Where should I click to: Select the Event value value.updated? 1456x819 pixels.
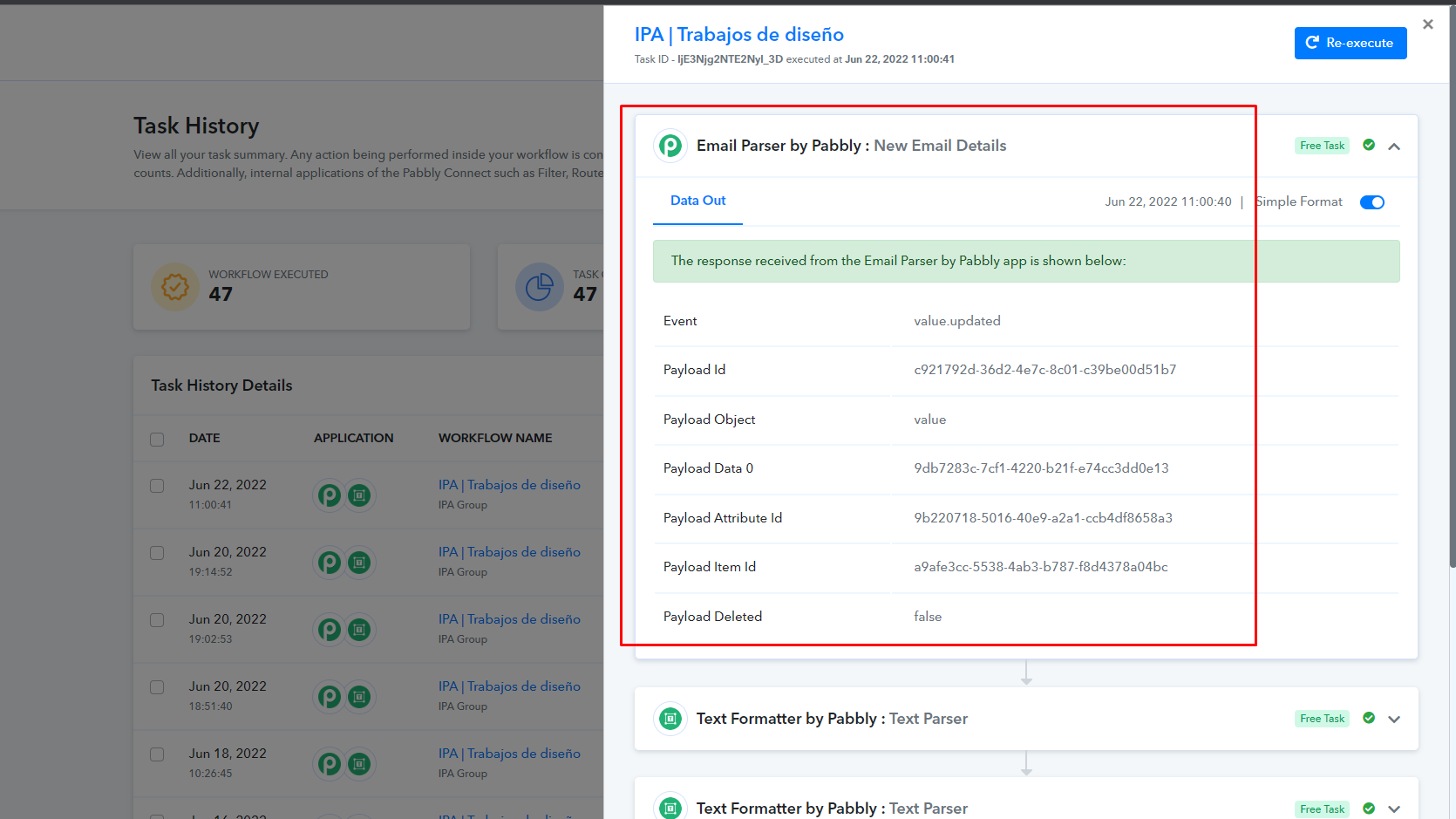(x=957, y=321)
